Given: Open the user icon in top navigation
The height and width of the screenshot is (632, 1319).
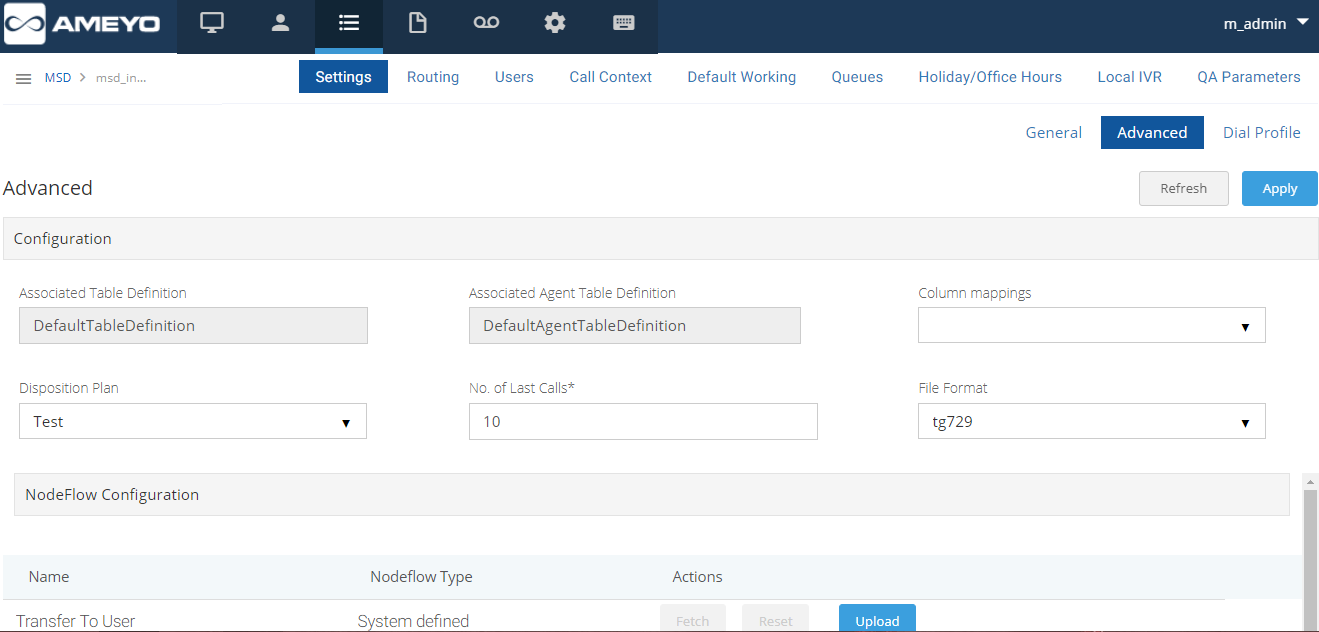Looking at the screenshot, I should coord(280,24).
